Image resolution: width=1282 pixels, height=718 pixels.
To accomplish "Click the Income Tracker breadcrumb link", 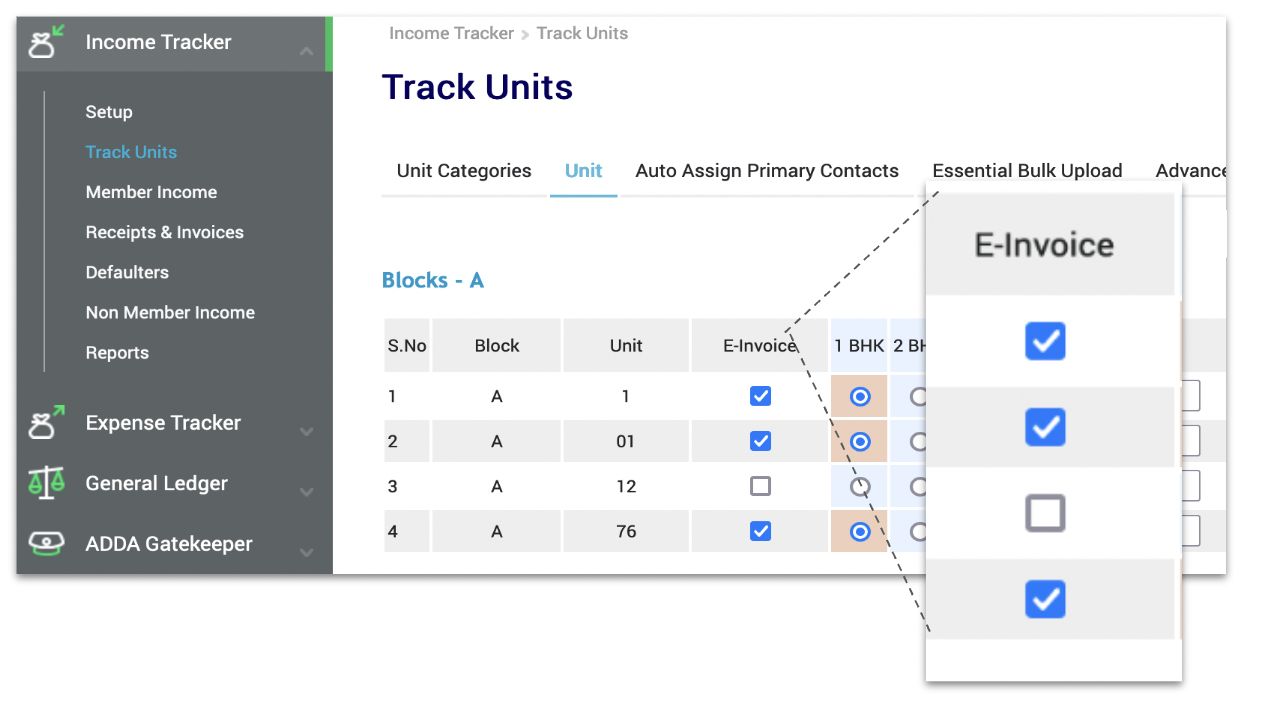I will [451, 33].
